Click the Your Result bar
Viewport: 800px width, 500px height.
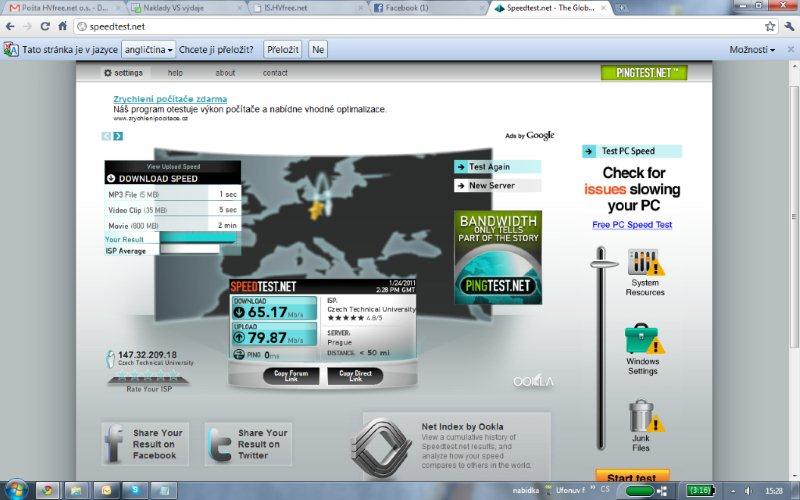pos(198,238)
